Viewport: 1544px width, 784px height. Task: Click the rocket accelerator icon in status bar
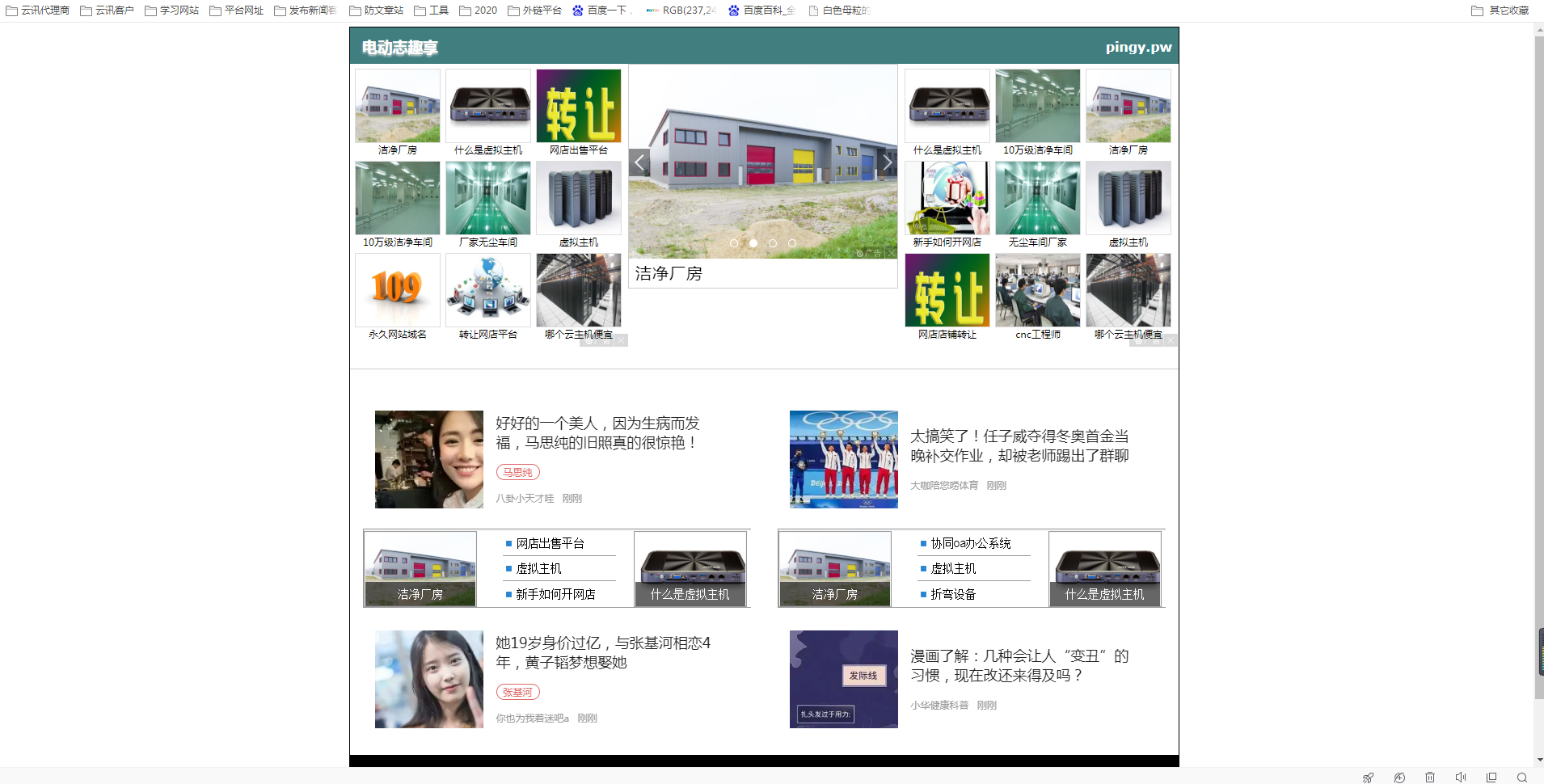pos(1368,778)
